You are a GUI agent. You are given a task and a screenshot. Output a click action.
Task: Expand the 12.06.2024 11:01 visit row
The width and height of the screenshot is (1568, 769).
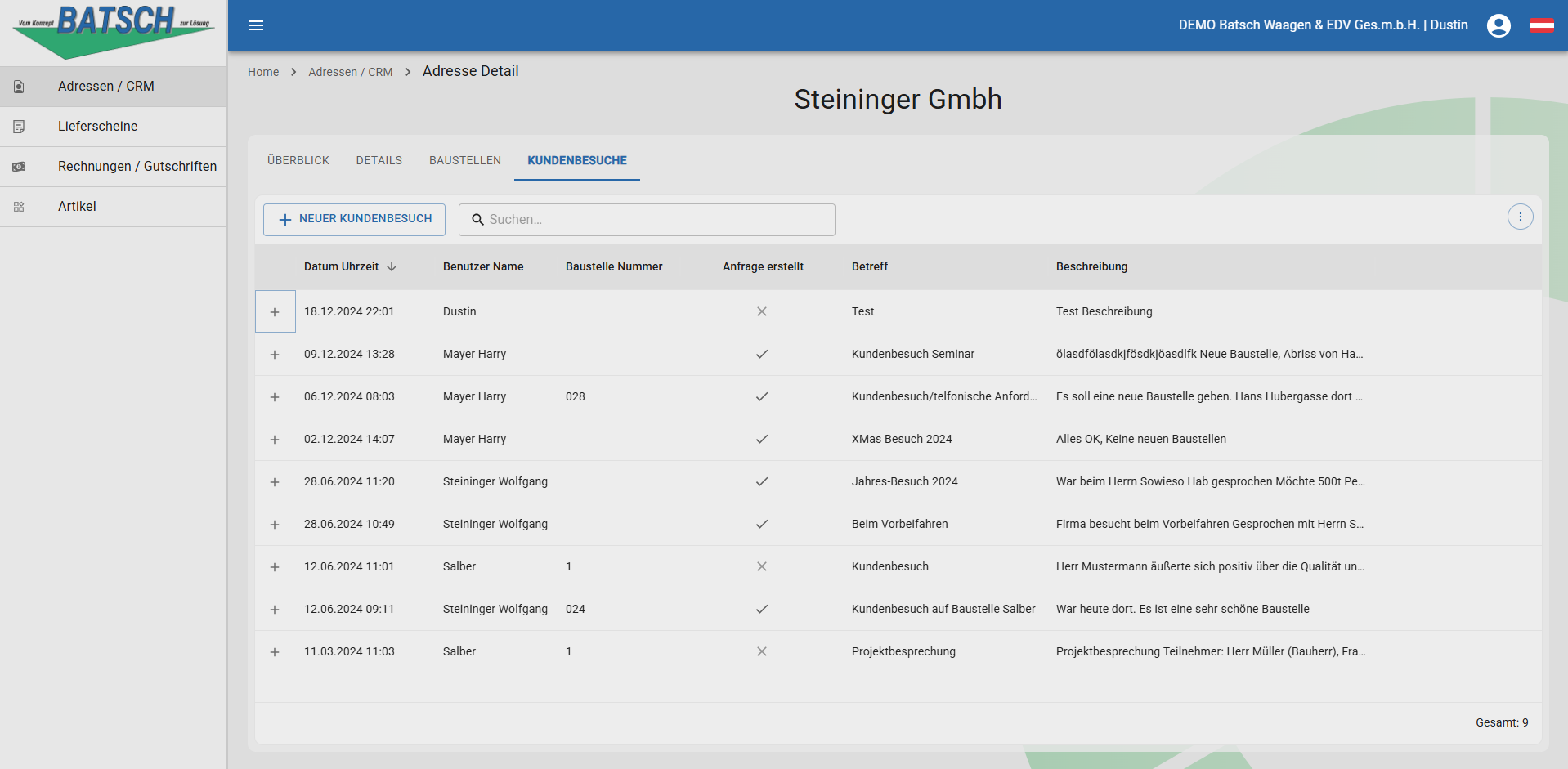point(275,567)
